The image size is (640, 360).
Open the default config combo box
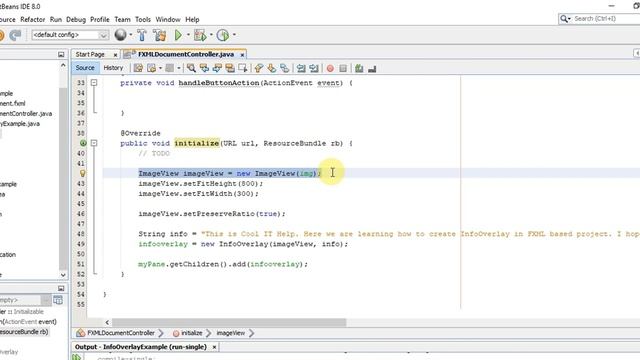(x=70, y=35)
